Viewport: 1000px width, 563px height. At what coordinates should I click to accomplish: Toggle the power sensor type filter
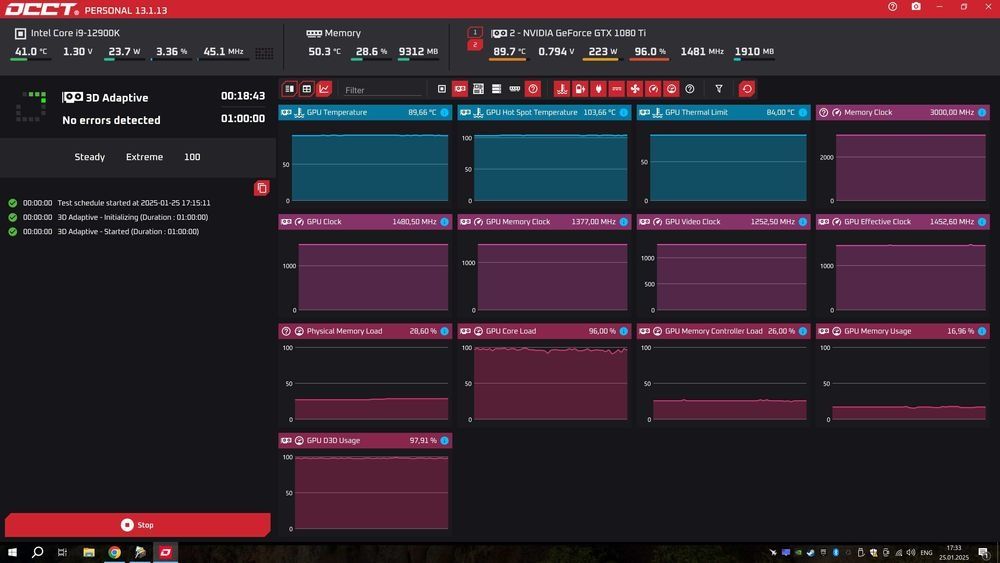(x=598, y=89)
